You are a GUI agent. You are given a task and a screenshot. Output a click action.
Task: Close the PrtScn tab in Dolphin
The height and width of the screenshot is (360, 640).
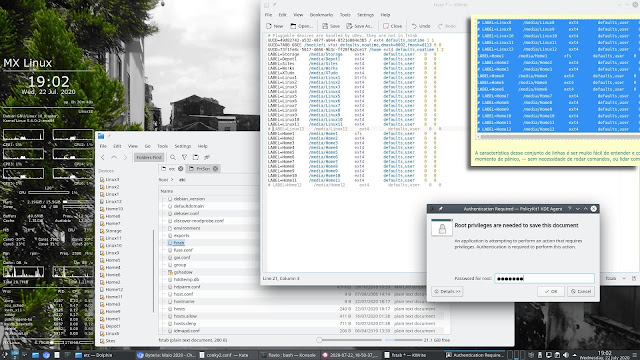point(216,169)
